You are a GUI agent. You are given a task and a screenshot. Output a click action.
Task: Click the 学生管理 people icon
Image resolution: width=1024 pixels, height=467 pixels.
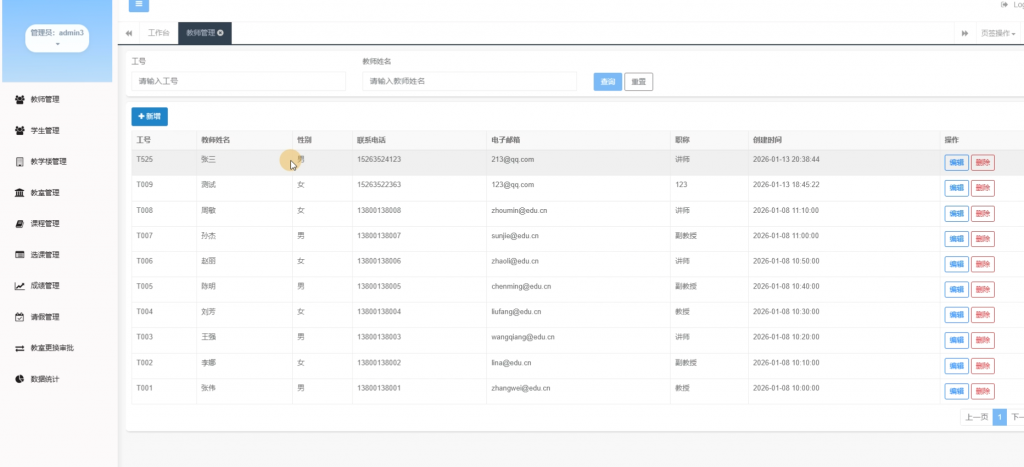point(20,131)
